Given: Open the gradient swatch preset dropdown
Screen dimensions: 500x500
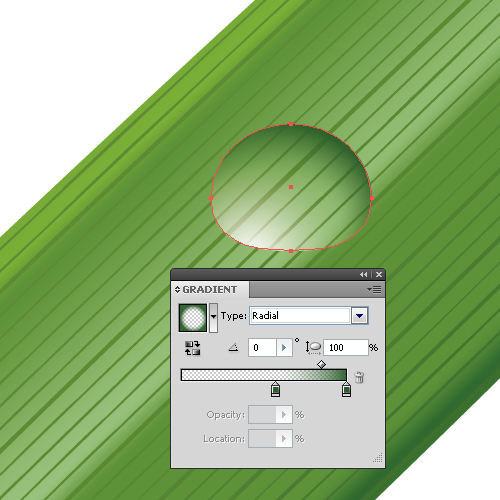Looking at the screenshot, I should pos(213,318).
